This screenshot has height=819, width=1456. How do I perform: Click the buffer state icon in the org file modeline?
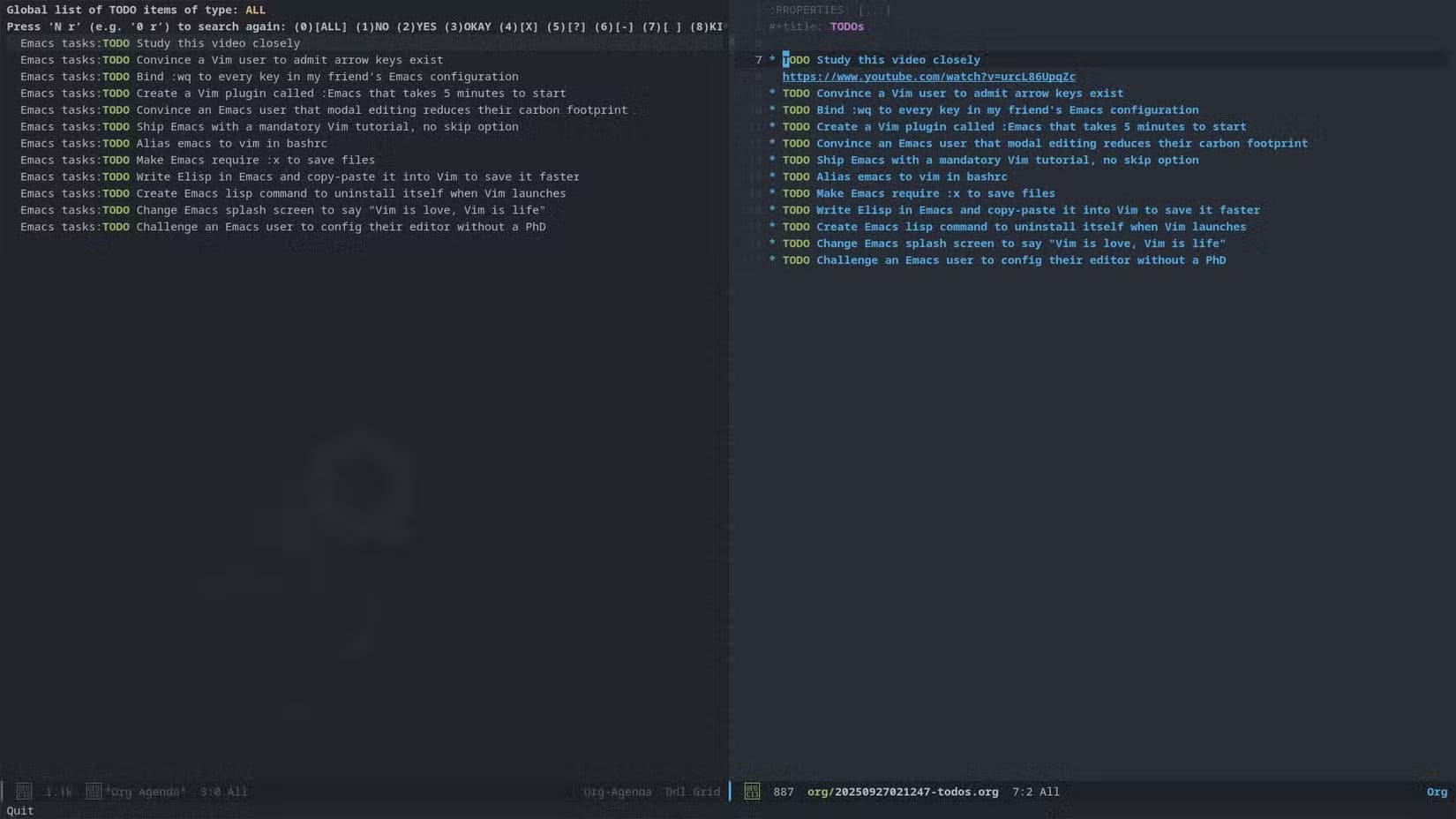tap(752, 792)
